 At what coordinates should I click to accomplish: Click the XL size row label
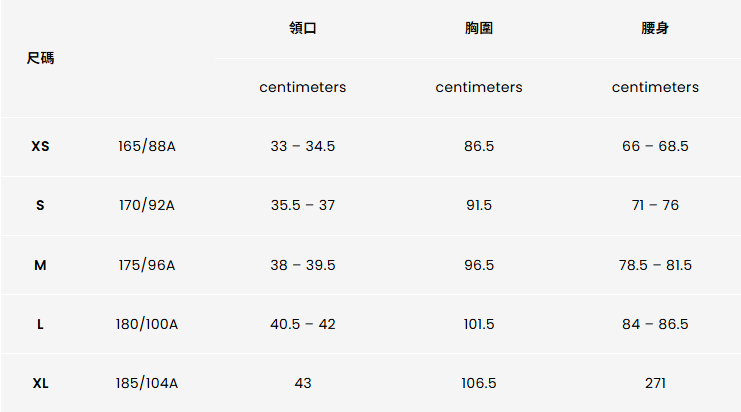pos(40,383)
